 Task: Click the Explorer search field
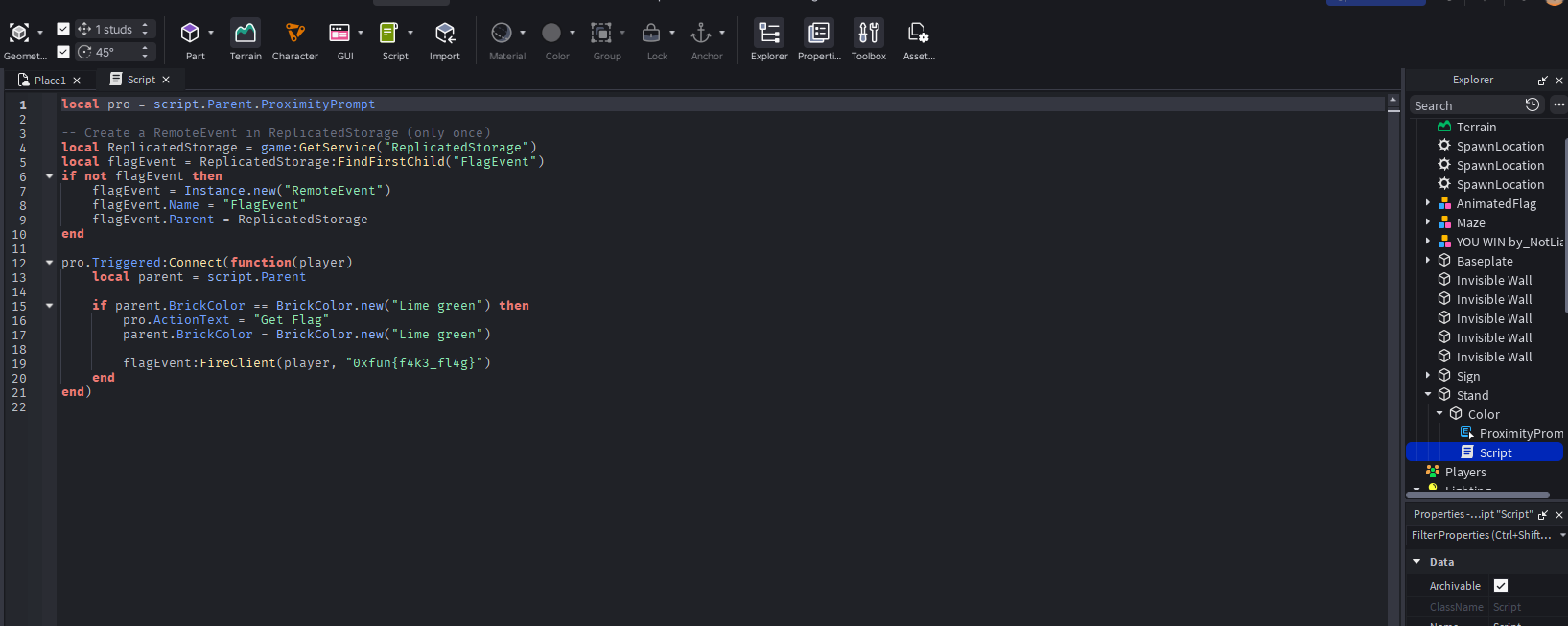tap(1465, 105)
